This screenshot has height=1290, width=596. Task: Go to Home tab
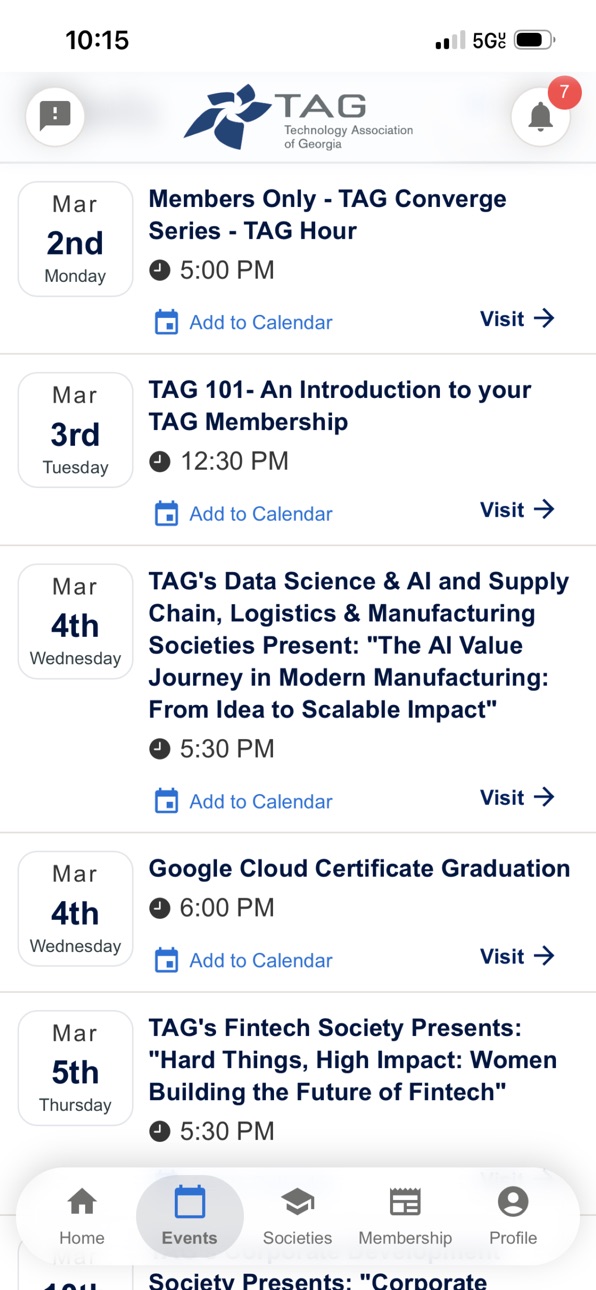[82, 1216]
